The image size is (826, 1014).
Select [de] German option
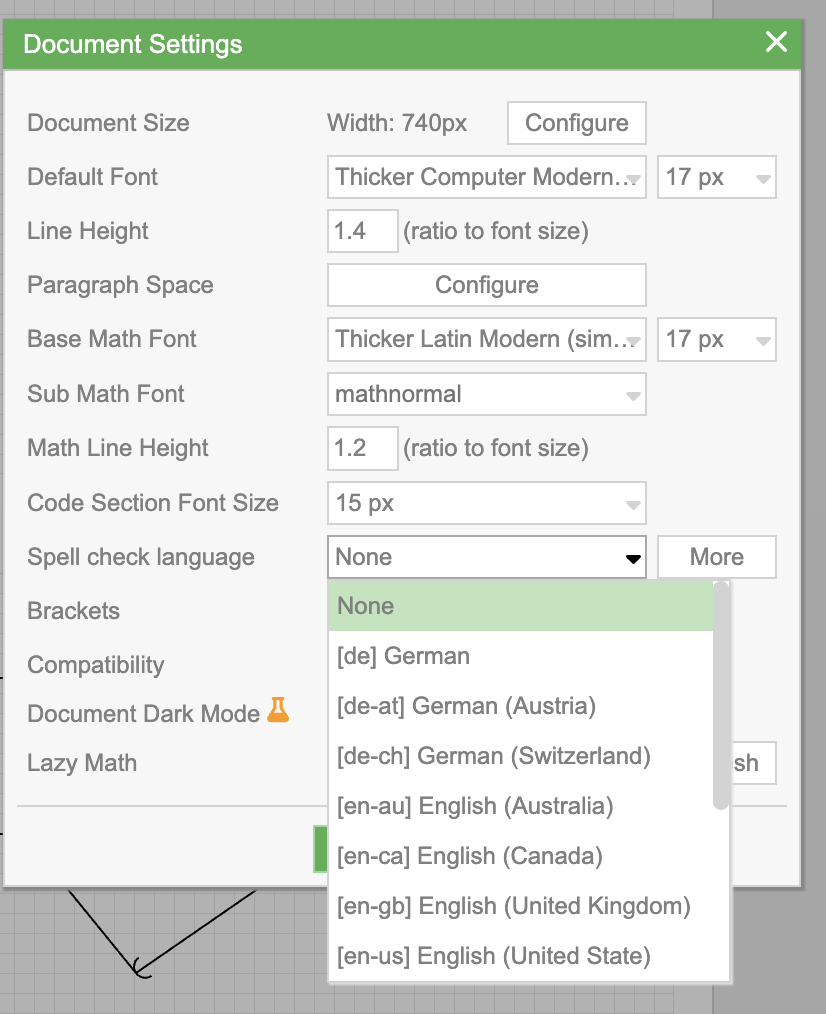pos(521,656)
